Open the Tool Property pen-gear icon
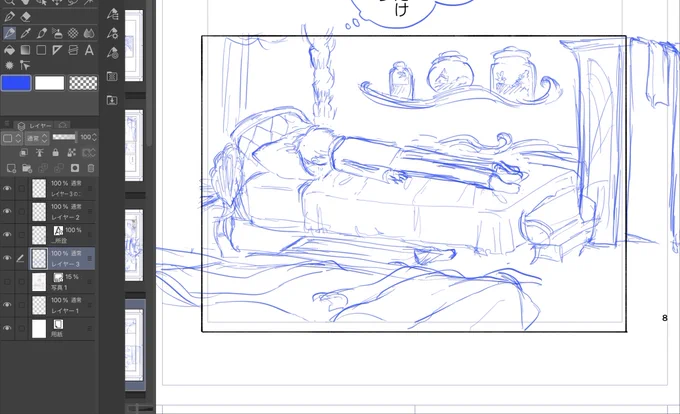 (x=112, y=33)
